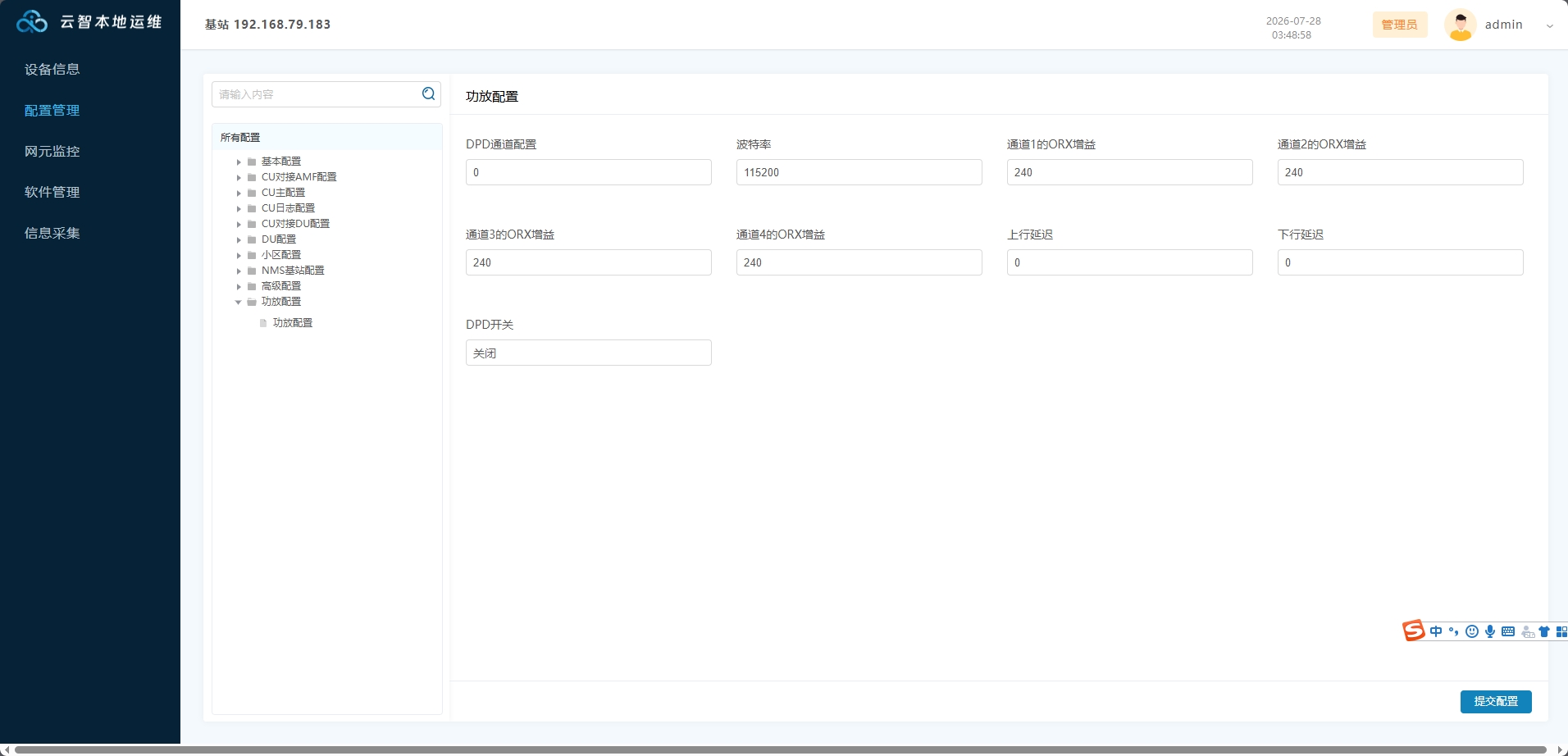Open the DPD开关 dropdown showing 关闭
Viewport: 1568px width, 756px height.
[588, 353]
